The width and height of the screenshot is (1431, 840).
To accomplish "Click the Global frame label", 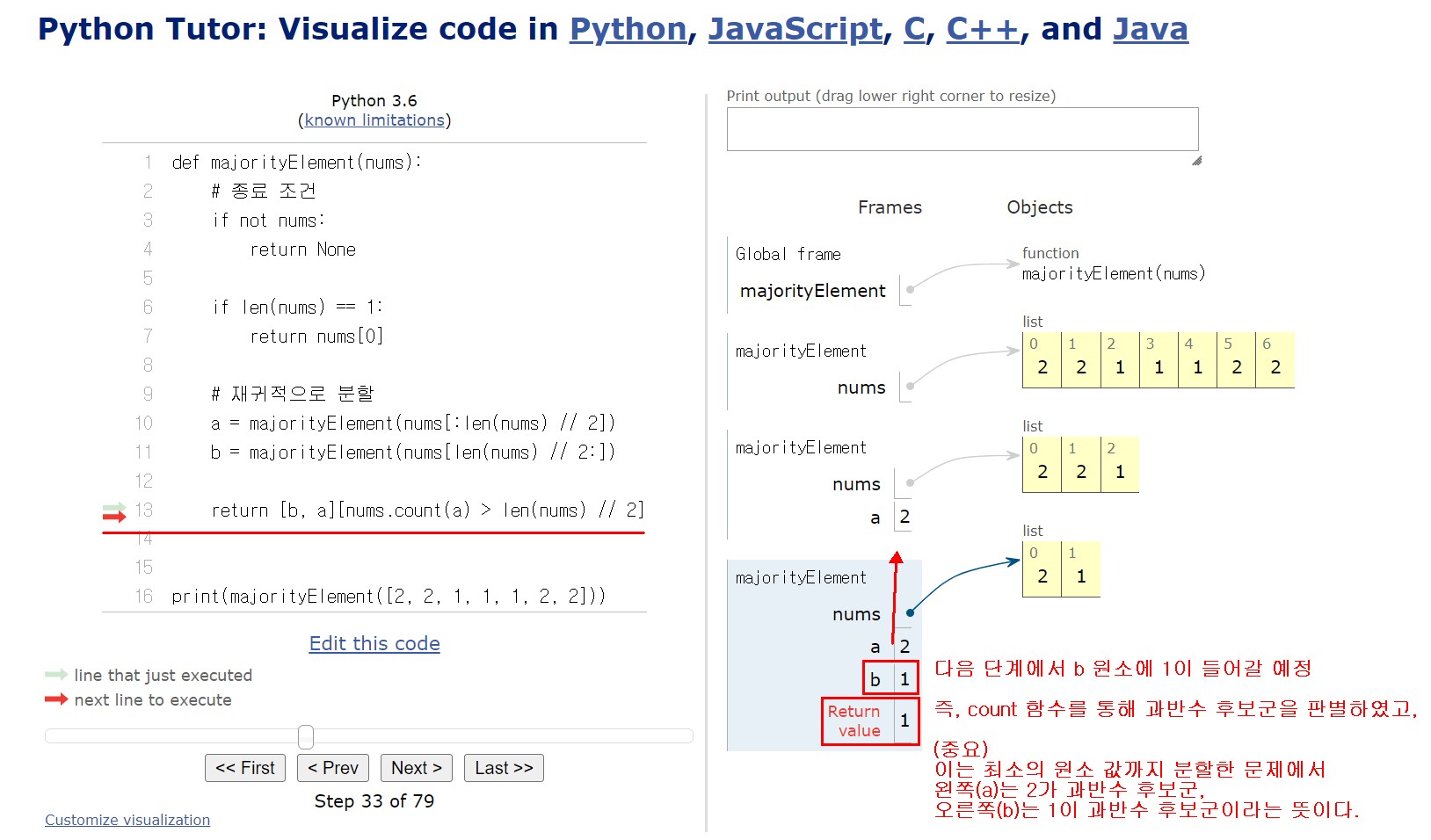I will [x=788, y=254].
